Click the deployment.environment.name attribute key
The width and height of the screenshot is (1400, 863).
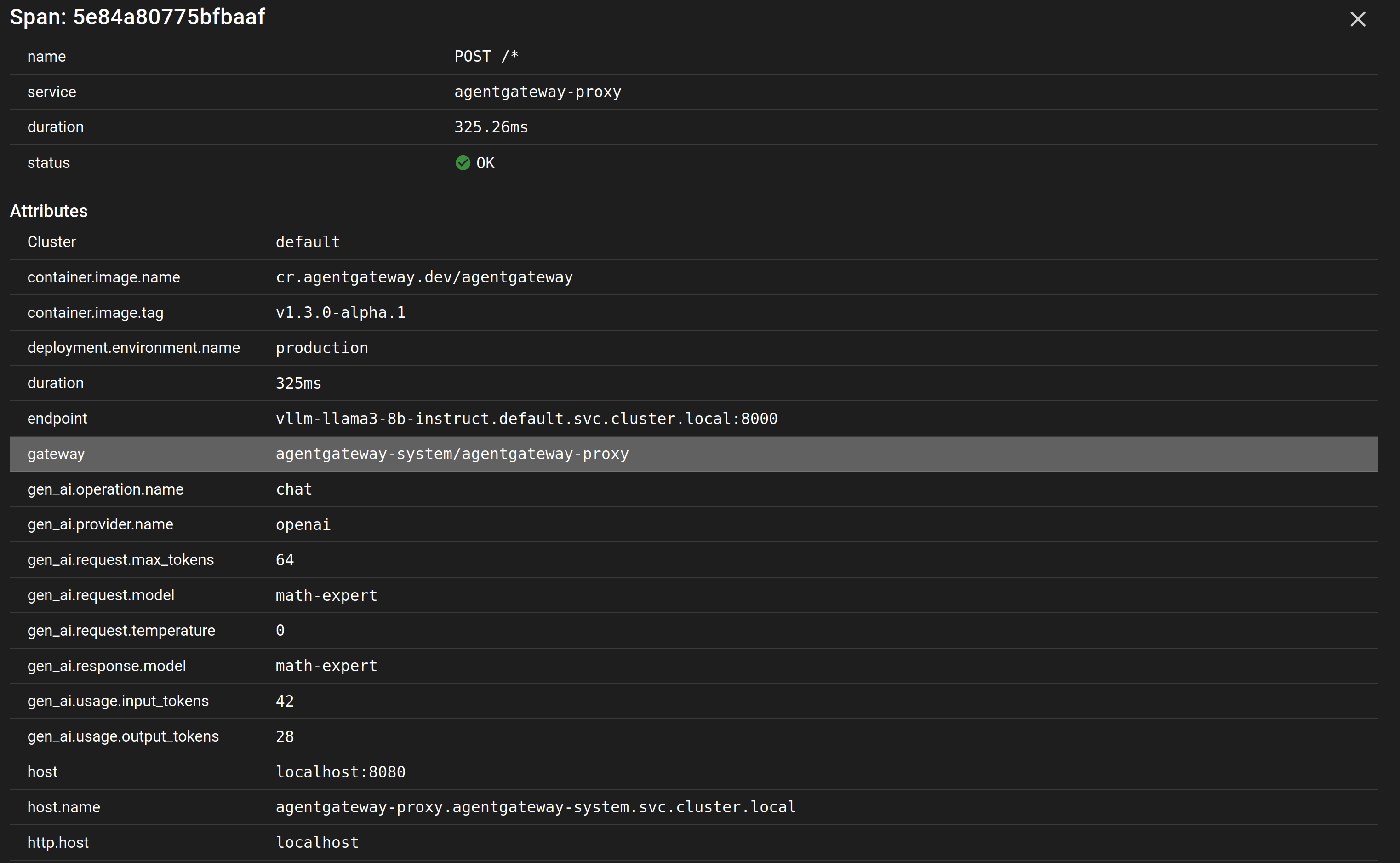click(133, 348)
